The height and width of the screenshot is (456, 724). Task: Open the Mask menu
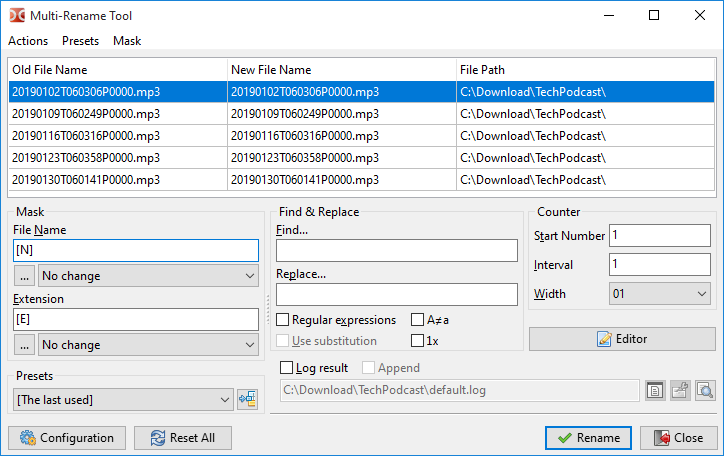click(127, 41)
